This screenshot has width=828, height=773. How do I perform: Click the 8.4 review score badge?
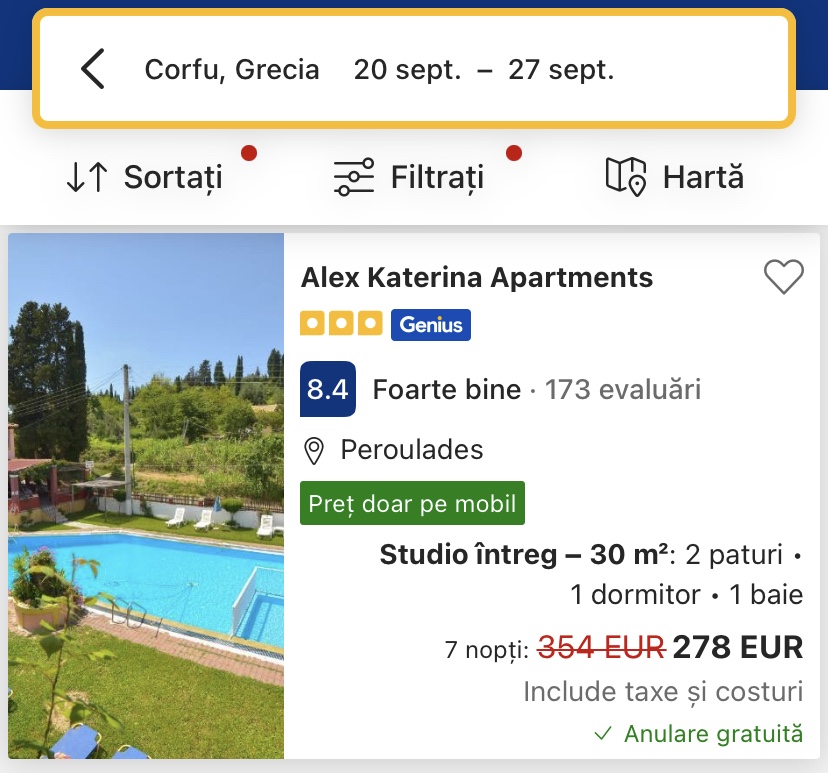[327, 389]
